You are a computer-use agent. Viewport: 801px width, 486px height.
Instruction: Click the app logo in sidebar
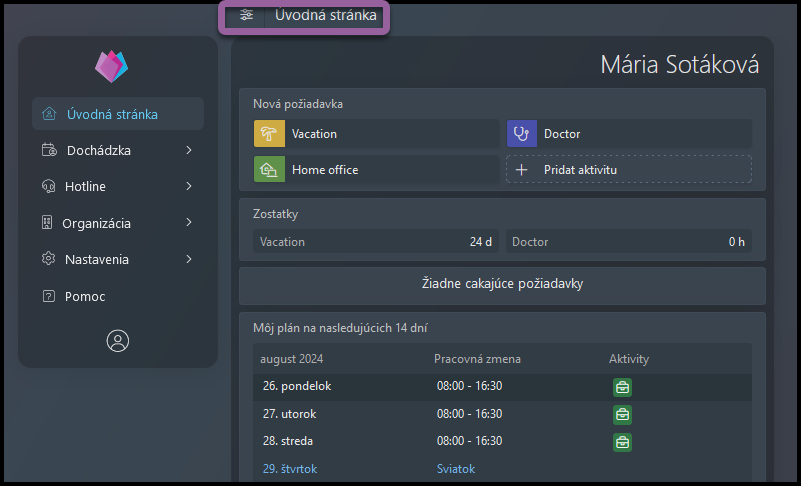[111, 66]
